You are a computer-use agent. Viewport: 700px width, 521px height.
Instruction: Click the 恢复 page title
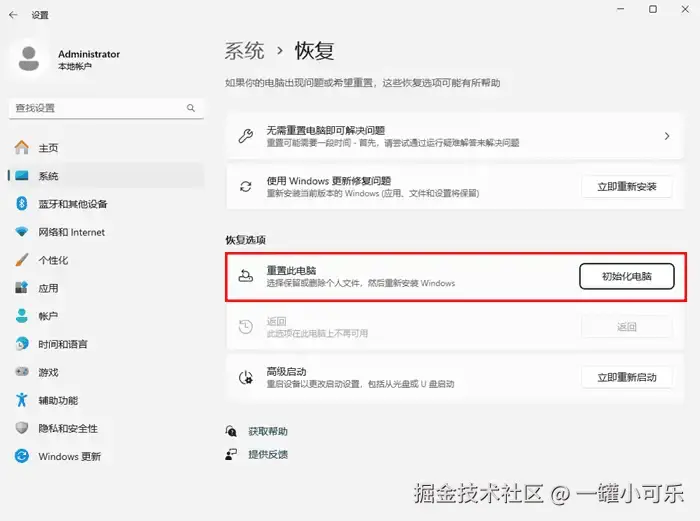(x=314, y=51)
